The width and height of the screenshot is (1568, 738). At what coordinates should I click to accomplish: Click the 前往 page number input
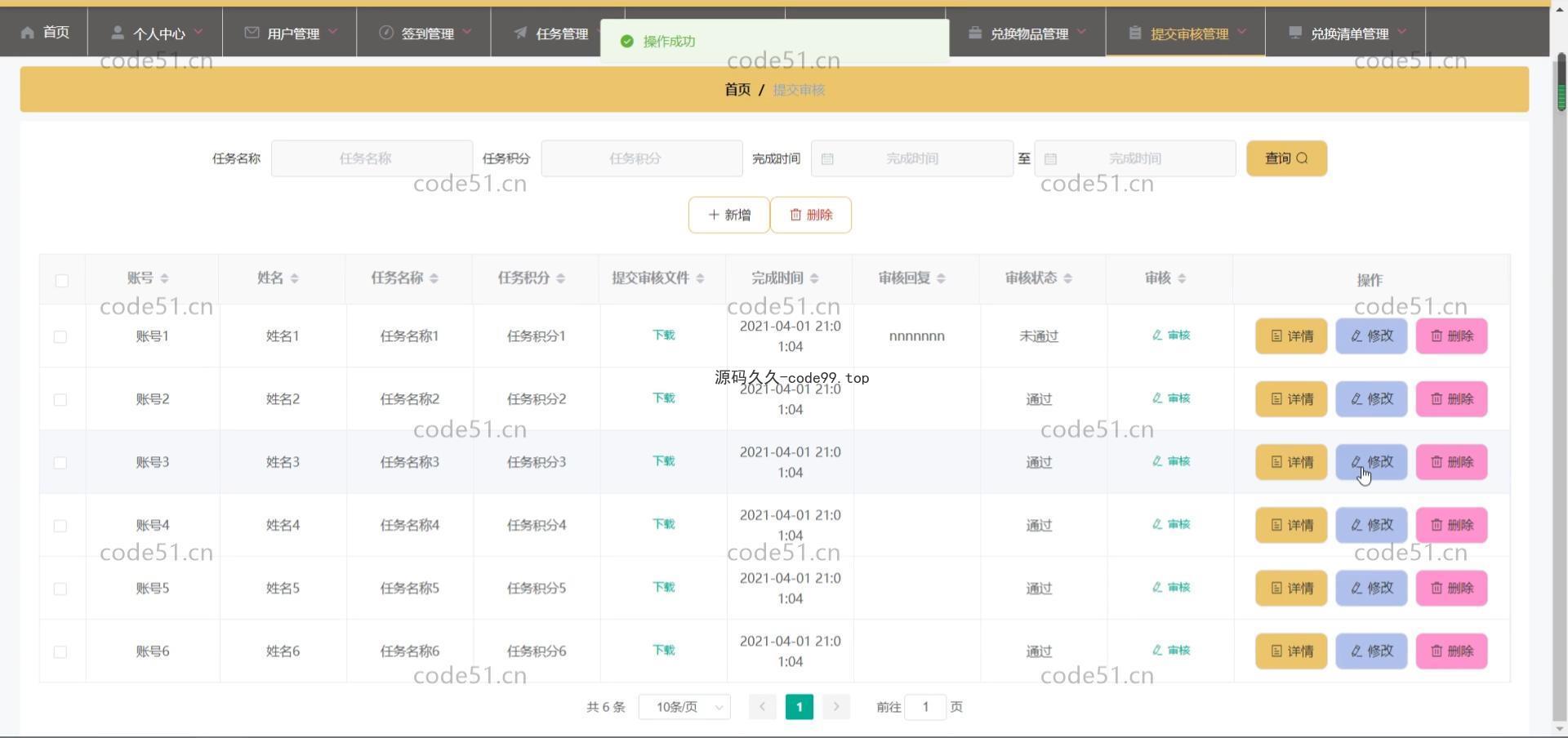tap(925, 707)
